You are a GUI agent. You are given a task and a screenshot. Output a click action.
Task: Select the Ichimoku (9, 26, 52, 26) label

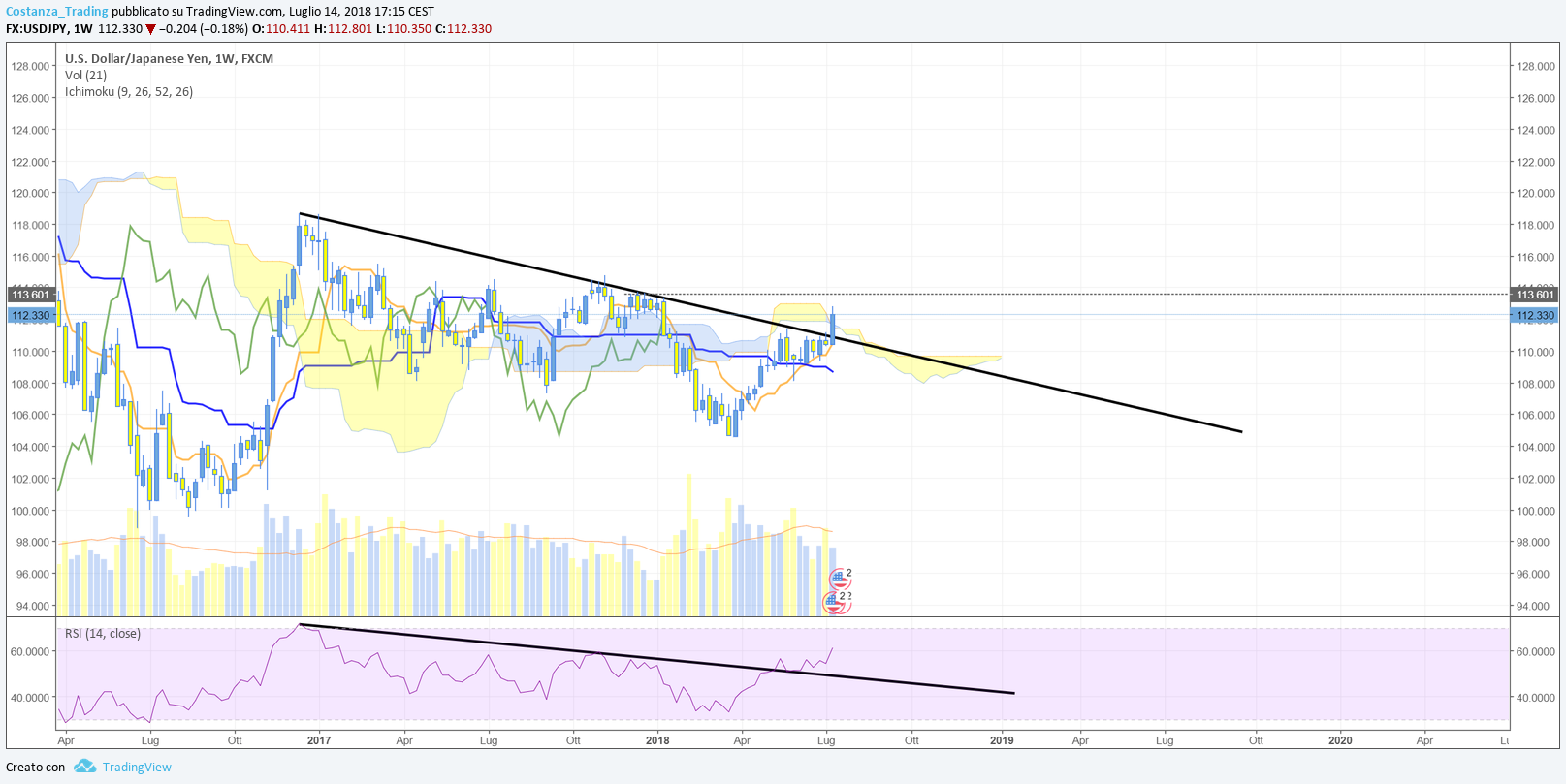coord(129,92)
